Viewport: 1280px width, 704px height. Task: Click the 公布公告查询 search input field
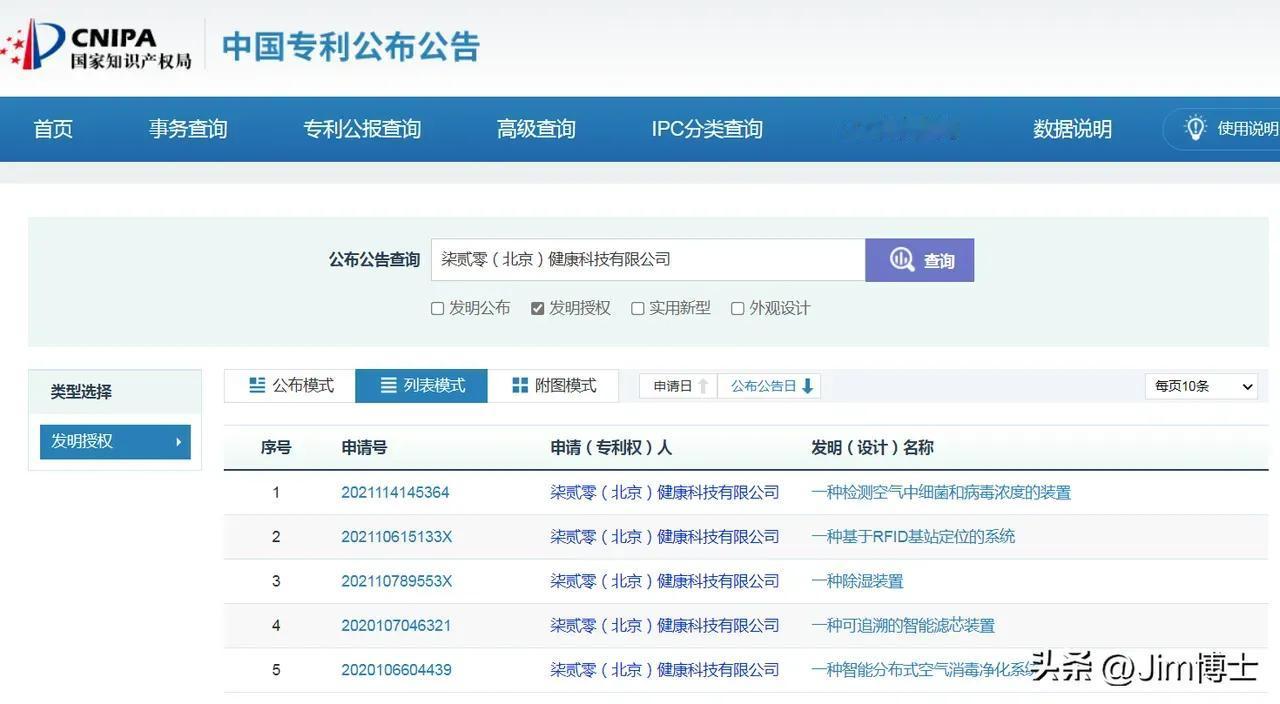[648, 260]
